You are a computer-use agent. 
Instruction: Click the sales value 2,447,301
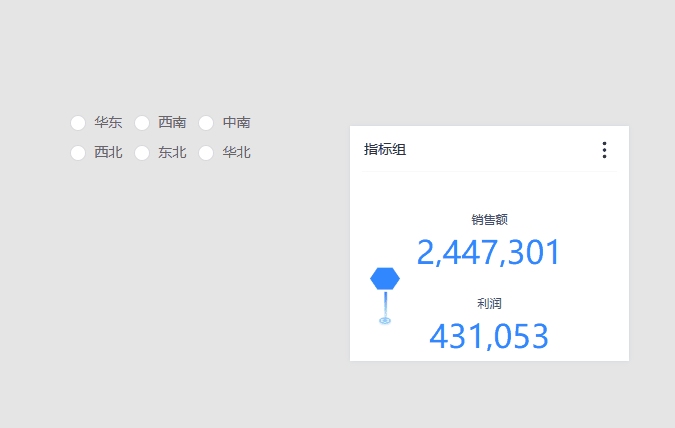[x=489, y=253]
